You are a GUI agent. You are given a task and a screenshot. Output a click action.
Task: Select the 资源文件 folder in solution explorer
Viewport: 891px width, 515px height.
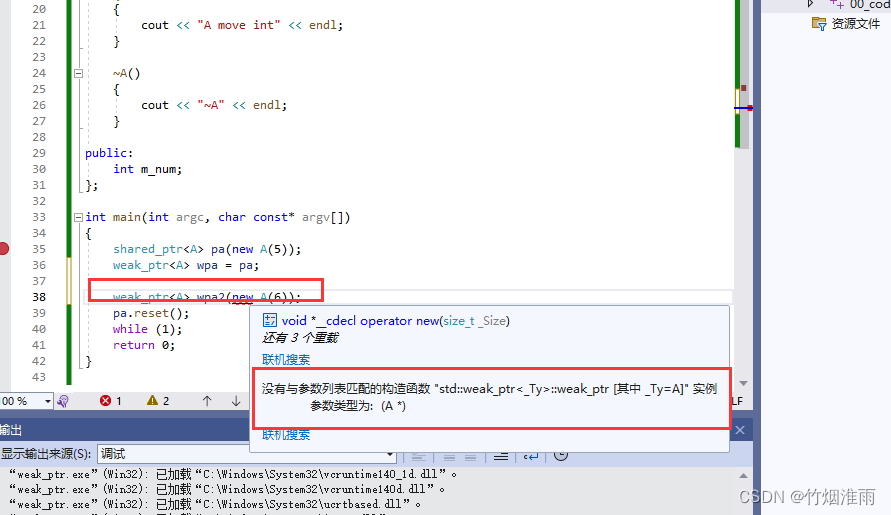(846, 23)
